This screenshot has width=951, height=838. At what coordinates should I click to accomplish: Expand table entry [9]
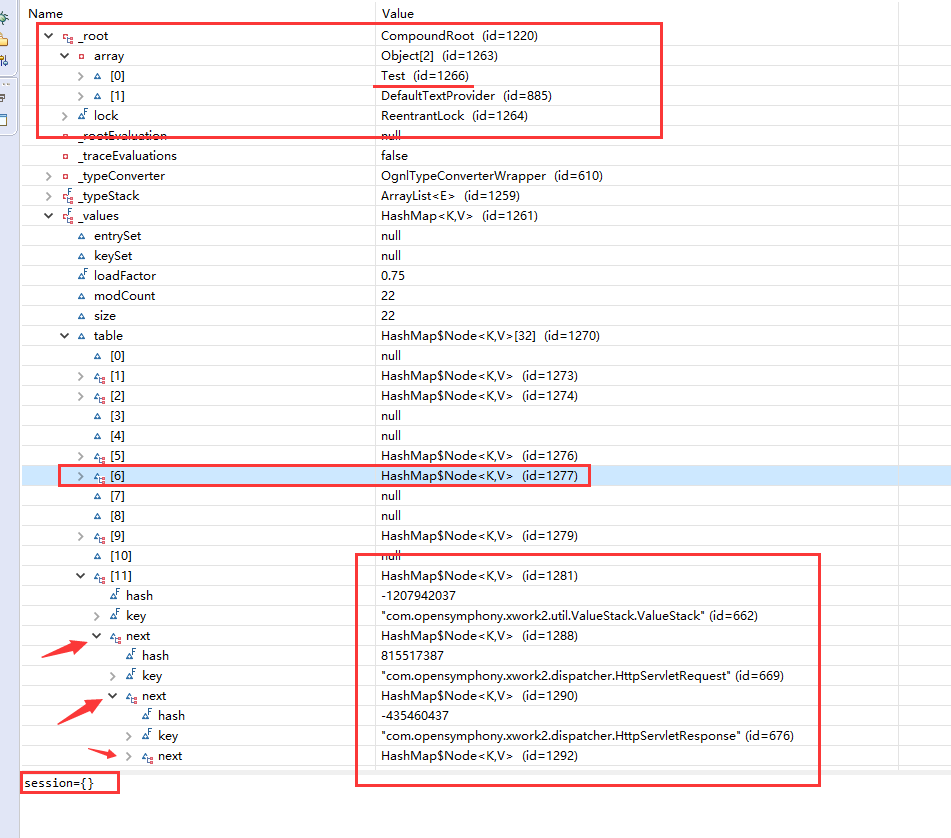coord(81,536)
